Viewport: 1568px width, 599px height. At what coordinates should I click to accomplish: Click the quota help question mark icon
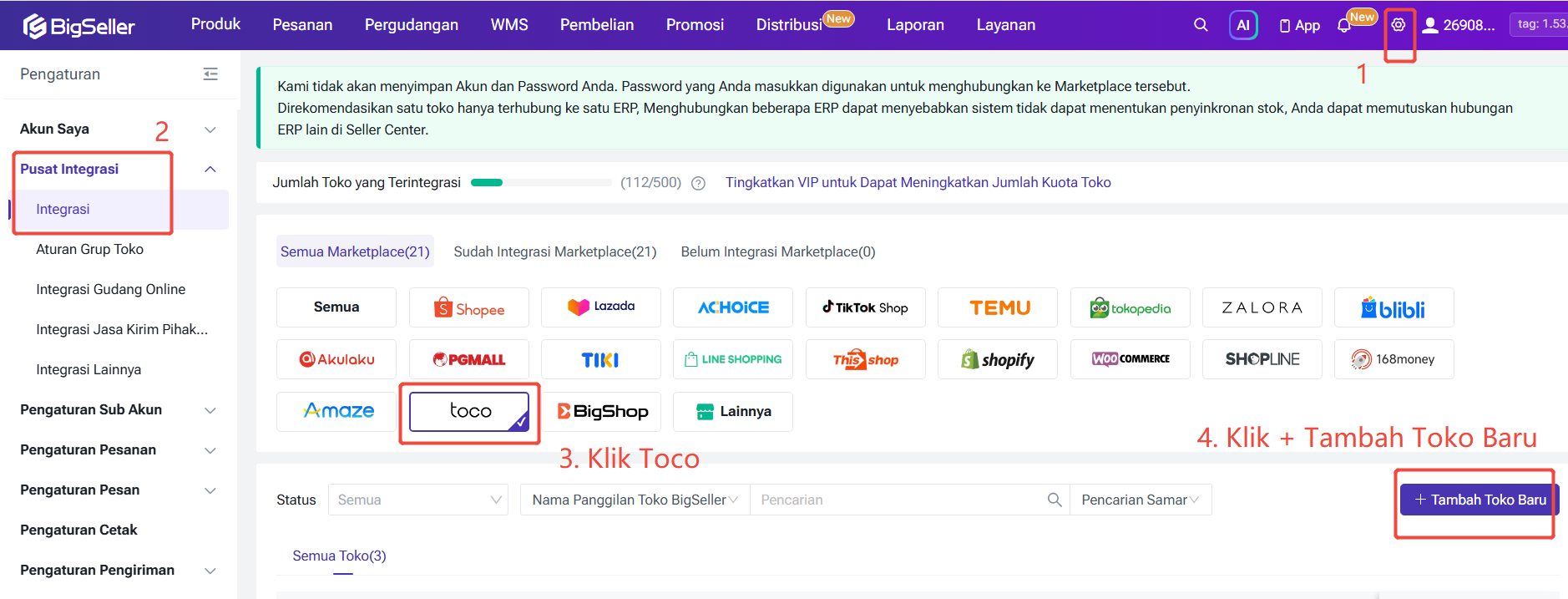point(699,183)
